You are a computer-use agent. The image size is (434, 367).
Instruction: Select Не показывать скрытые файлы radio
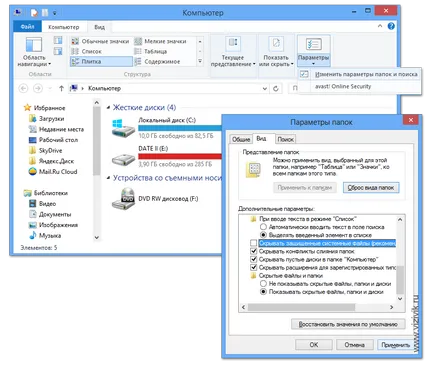click(263, 284)
